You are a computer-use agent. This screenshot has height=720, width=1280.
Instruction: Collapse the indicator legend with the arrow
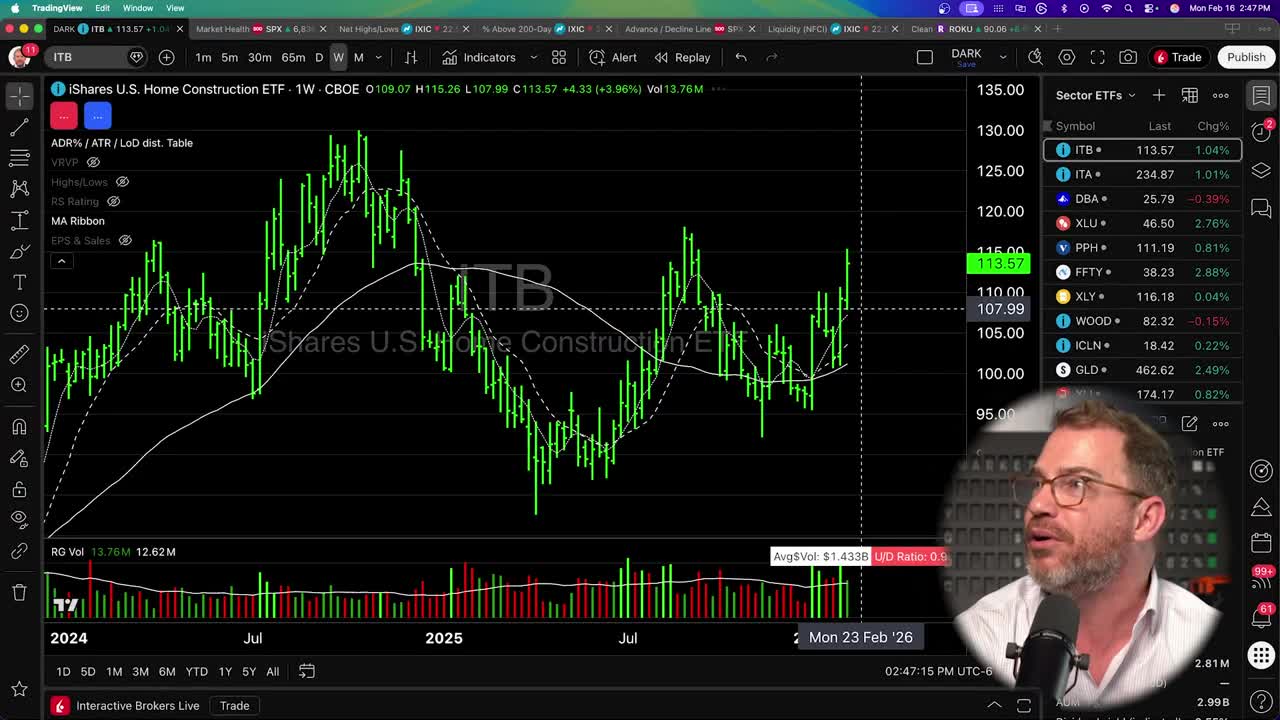tap(61, 260)
